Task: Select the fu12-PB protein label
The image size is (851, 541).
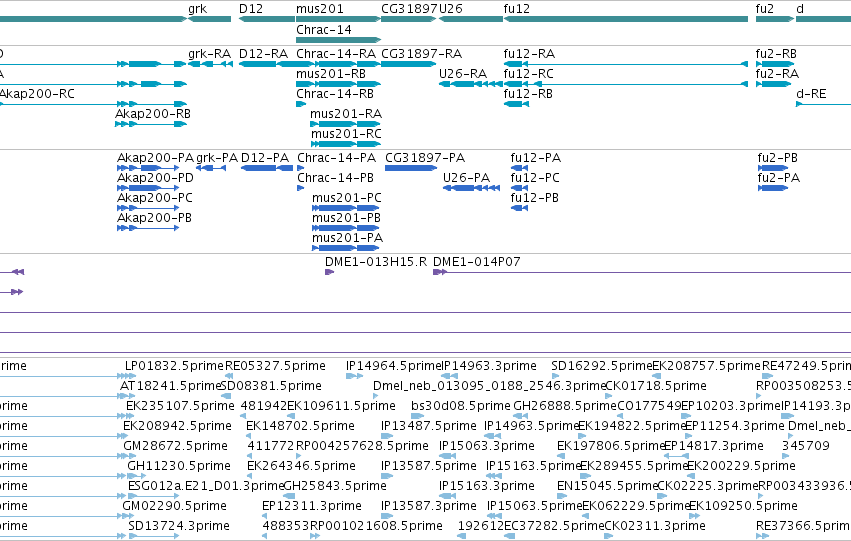Action: [x=535, y=198]
